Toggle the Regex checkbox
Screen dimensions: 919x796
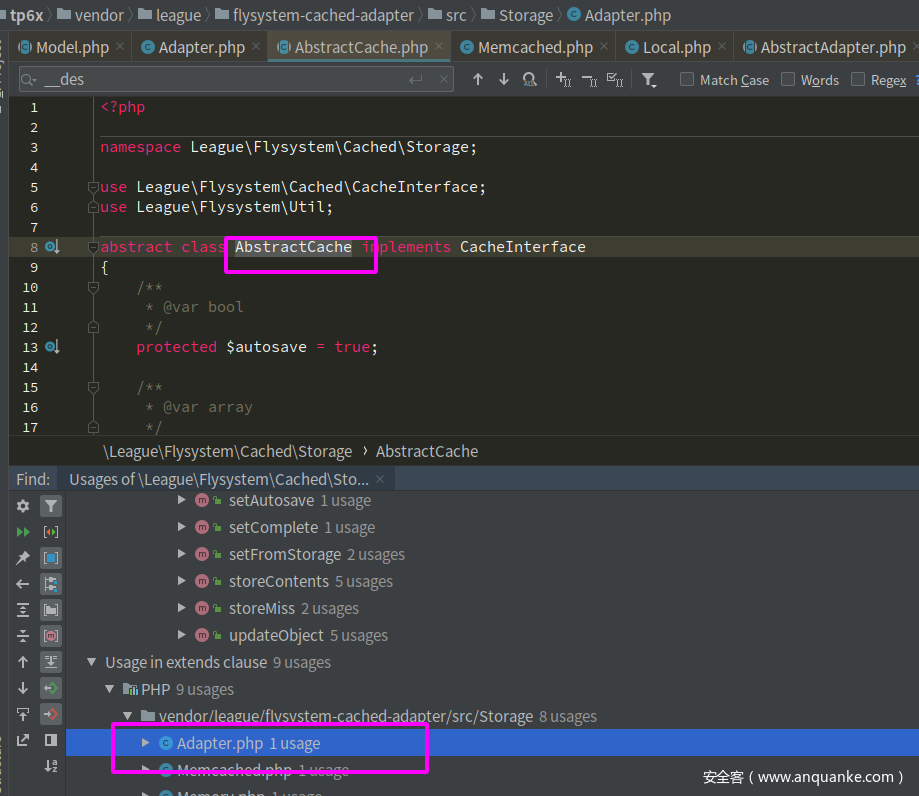[858, 80]
